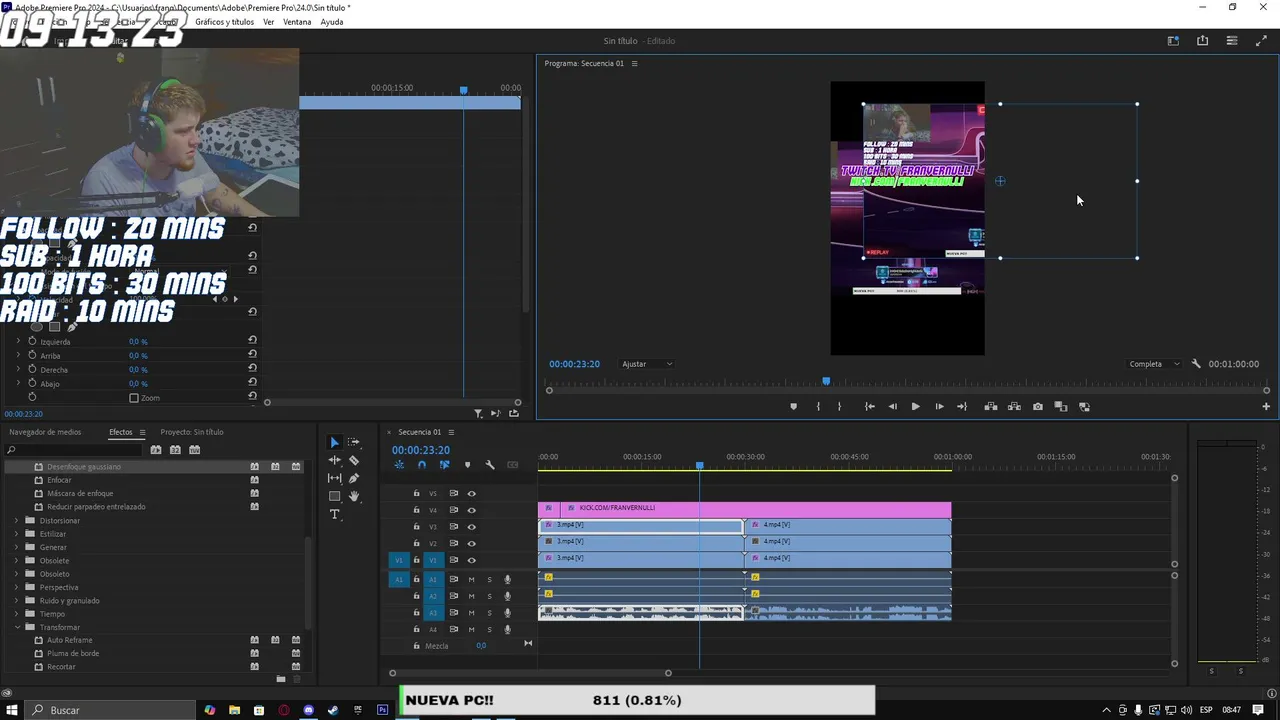Mark Out point in Program monitor
Screen dimensions: 1280x720
pos(839,407)
